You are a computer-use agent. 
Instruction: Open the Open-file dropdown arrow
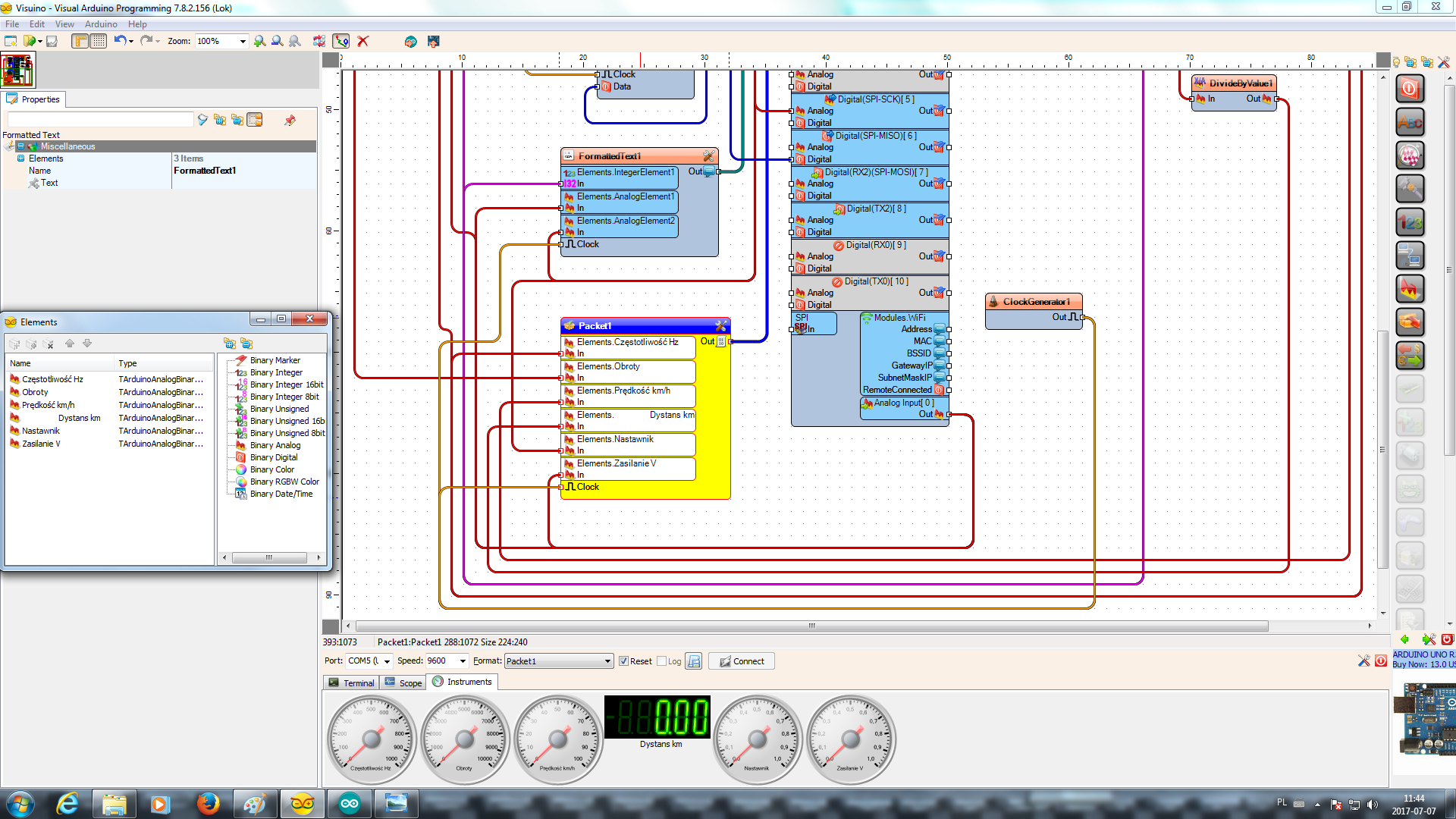(x=40, y=42)
